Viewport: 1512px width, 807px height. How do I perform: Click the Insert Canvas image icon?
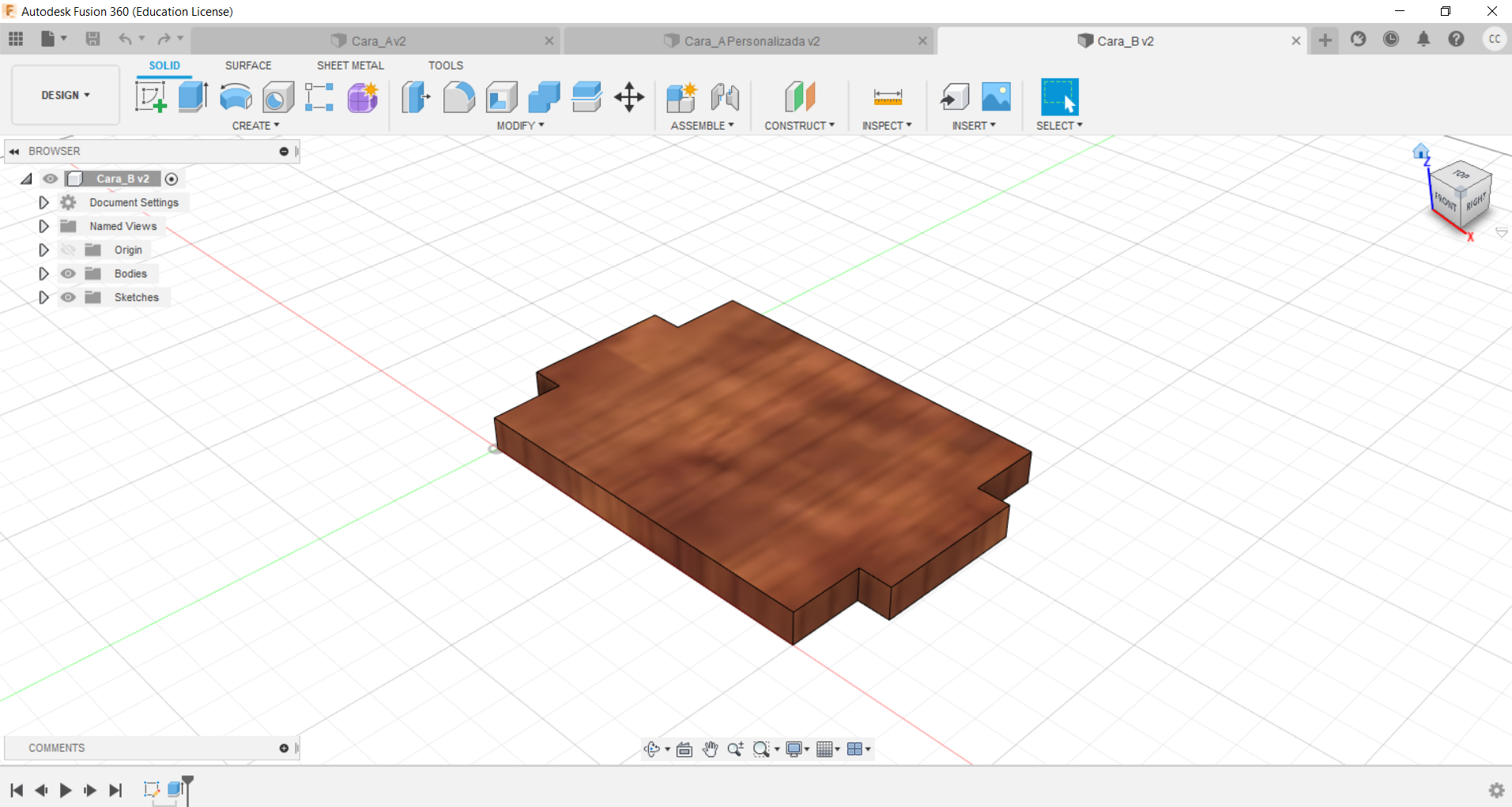point(996,97)
